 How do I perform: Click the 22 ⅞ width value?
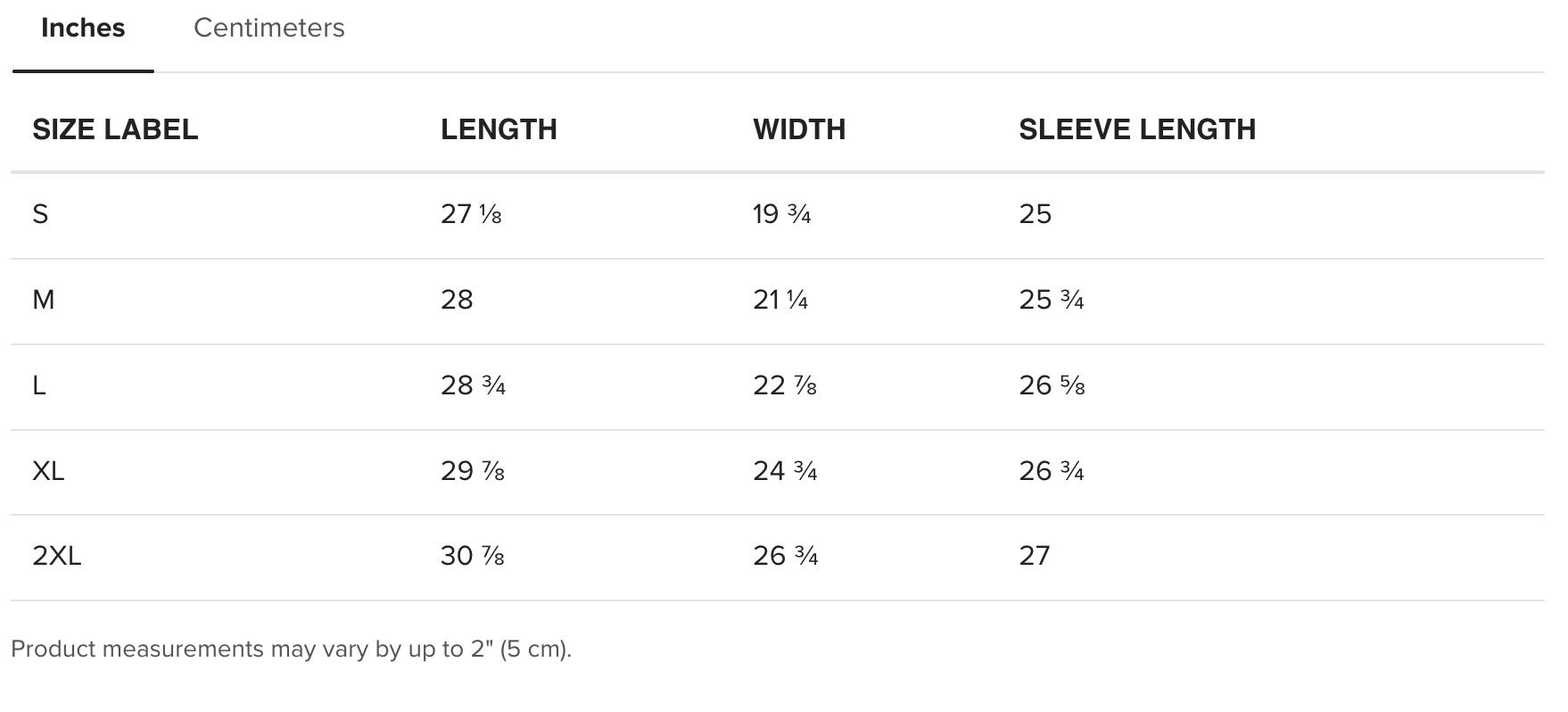[x=785, y=385]
